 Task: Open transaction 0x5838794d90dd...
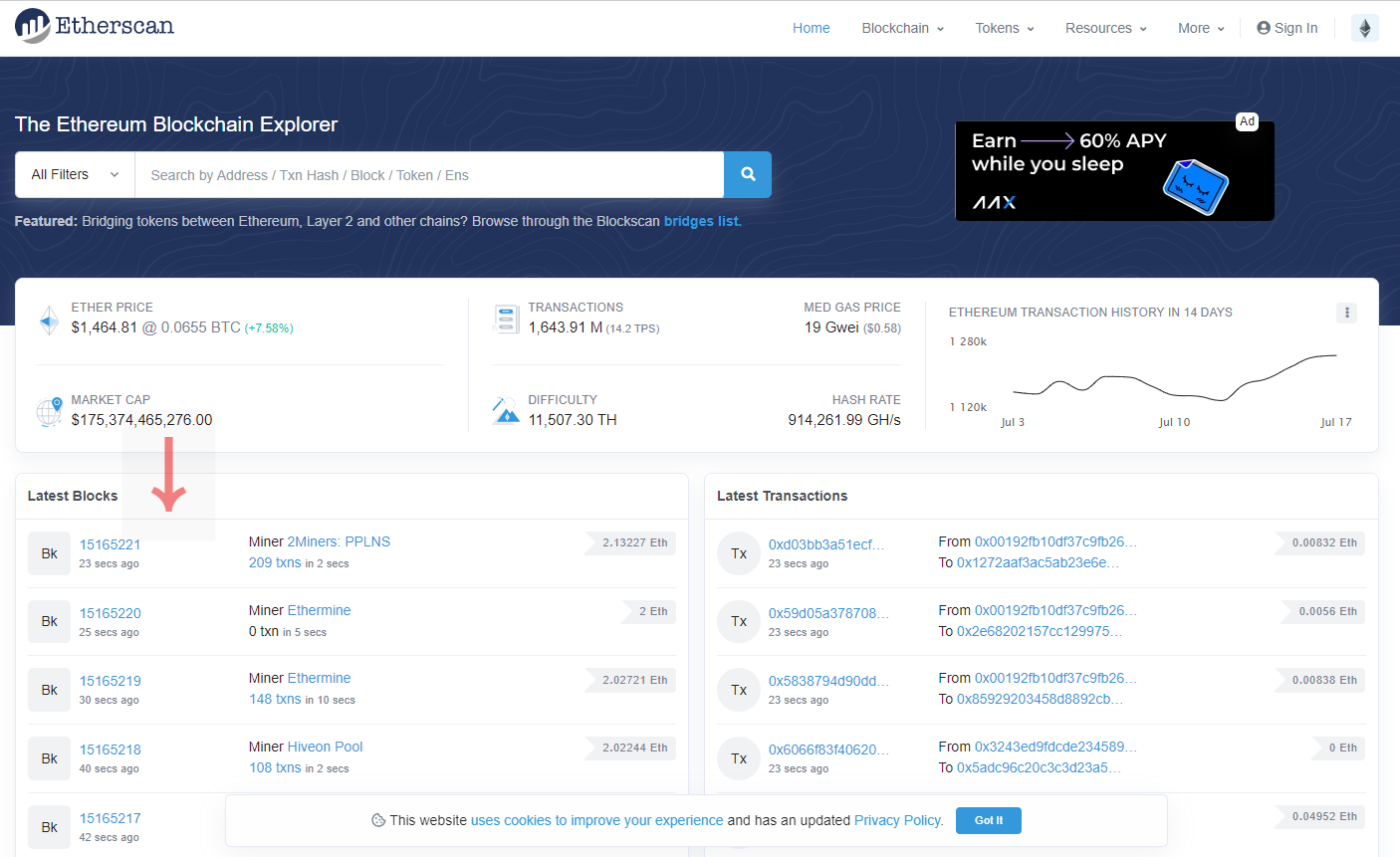tap(828, 681)
